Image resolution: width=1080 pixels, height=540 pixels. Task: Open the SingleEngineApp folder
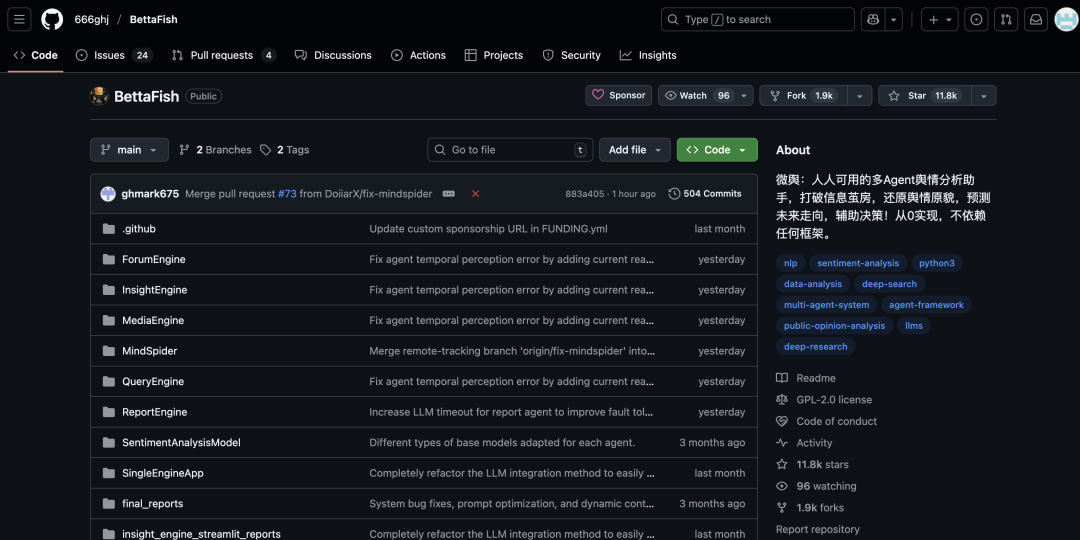(163, 473)
